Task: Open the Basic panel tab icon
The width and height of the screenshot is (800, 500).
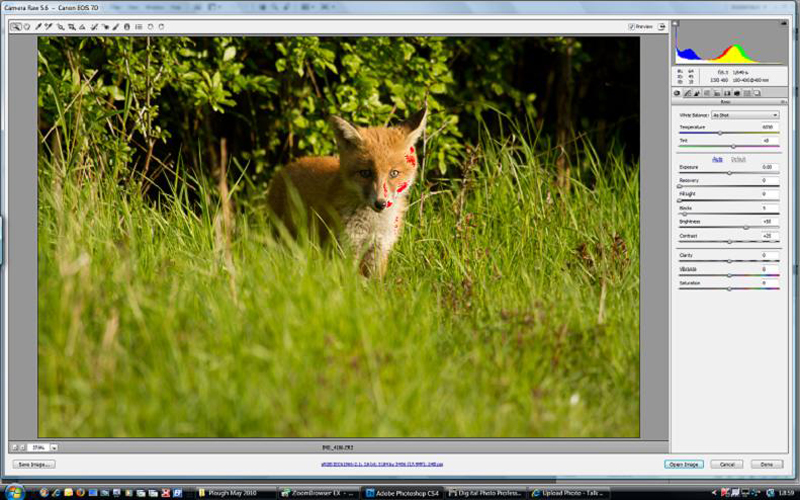Action: tap(677, 93)
